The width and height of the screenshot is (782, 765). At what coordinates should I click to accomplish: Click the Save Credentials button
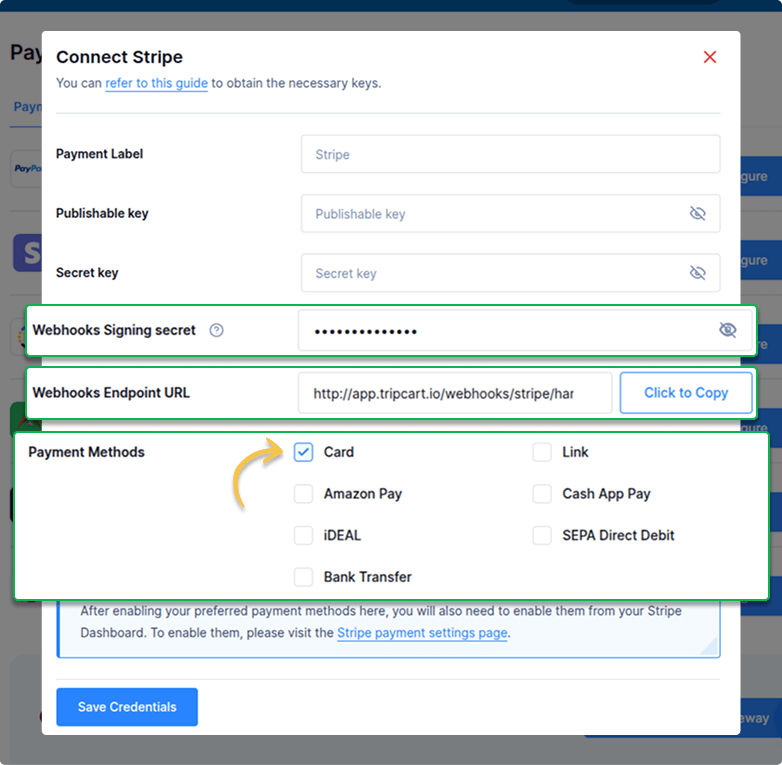point(127,707)
